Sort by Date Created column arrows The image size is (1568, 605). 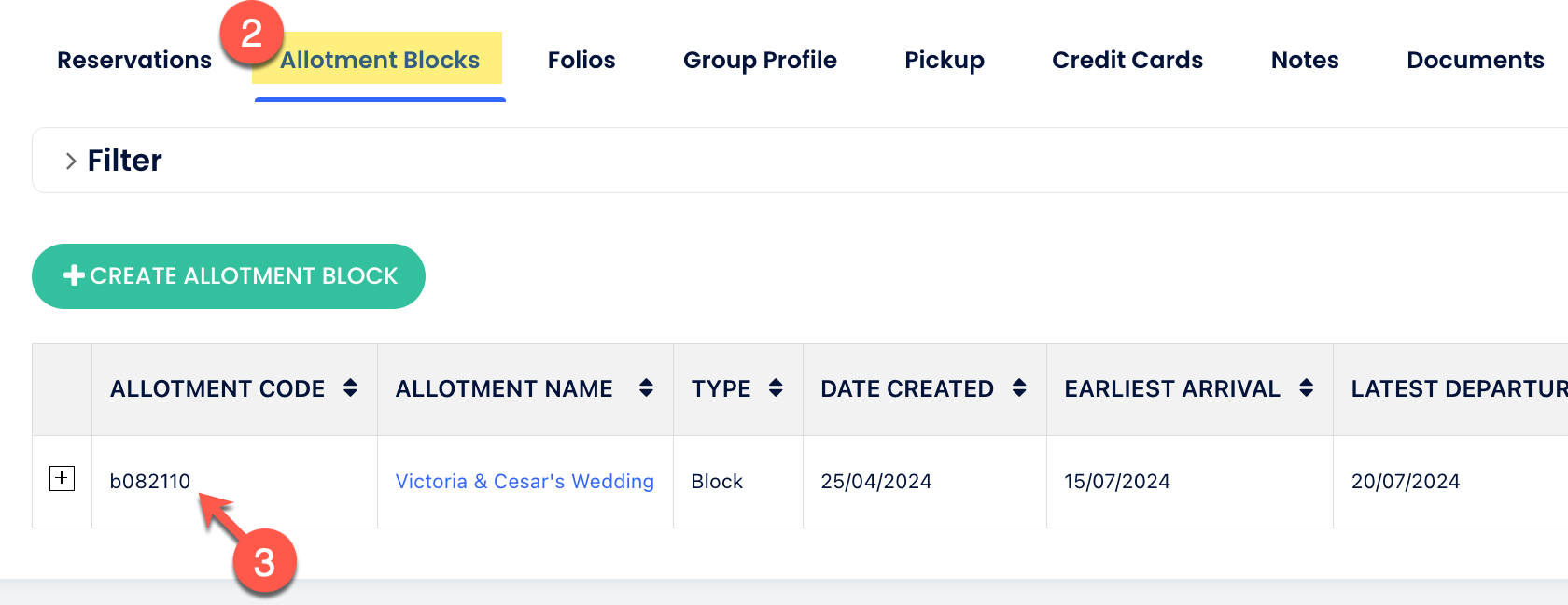coord(1019,388)
